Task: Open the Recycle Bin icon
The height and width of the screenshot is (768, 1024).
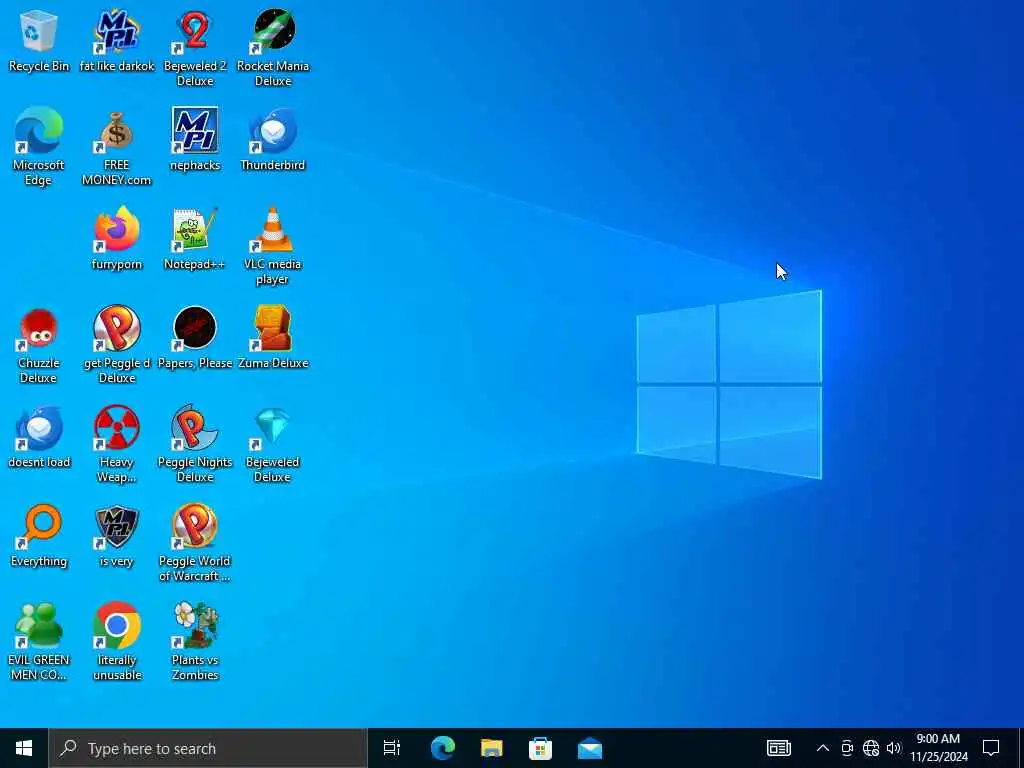Action: tap(39, 40)
